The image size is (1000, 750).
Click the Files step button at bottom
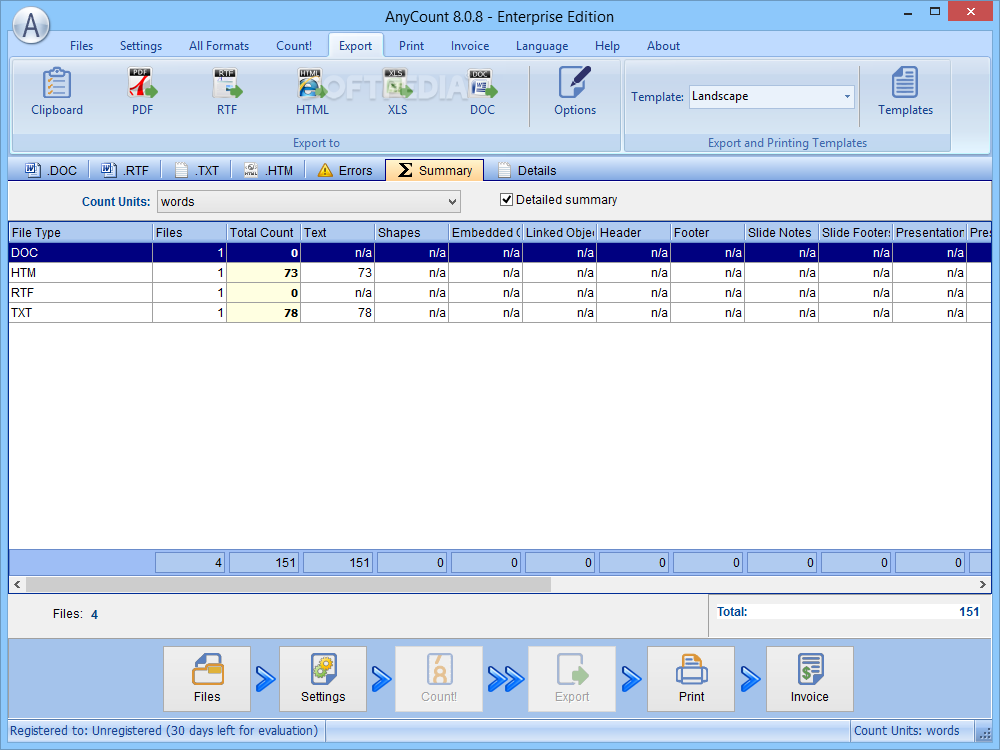click(207, 679)
